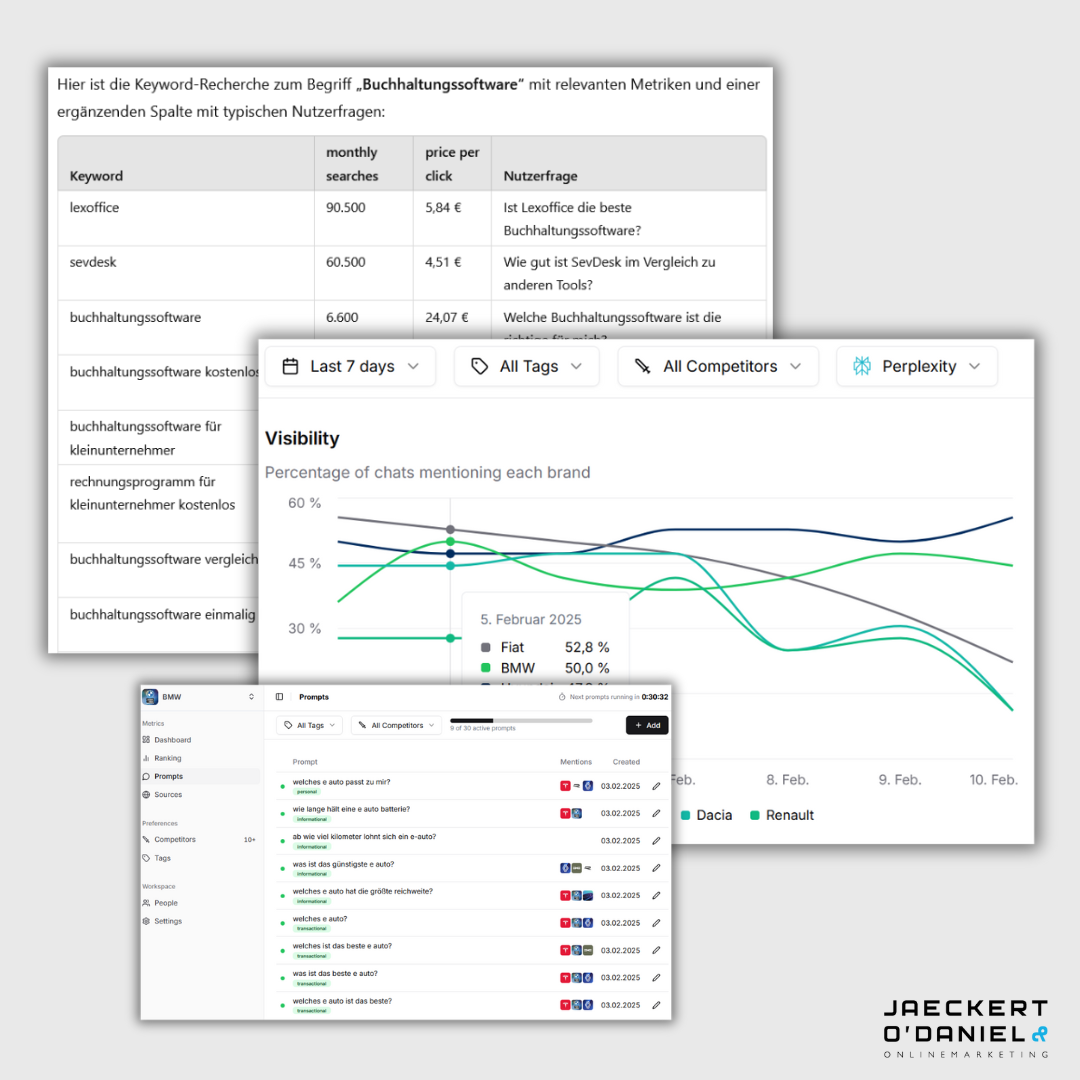Click the Created column header
1080x1080 pixels.
626,762
